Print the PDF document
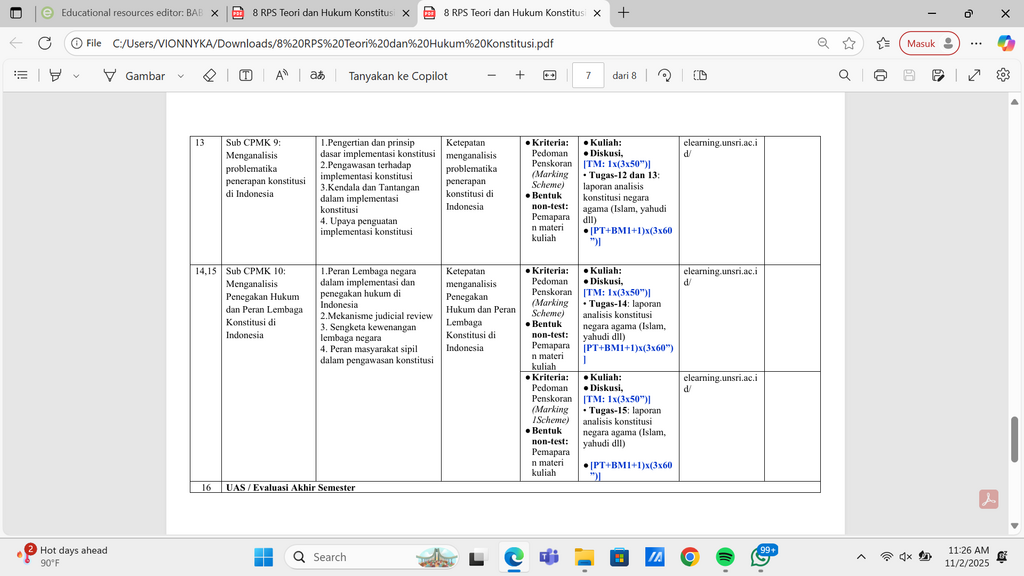This screenshot has height=576, width=1024. click(x=880, y=76)
